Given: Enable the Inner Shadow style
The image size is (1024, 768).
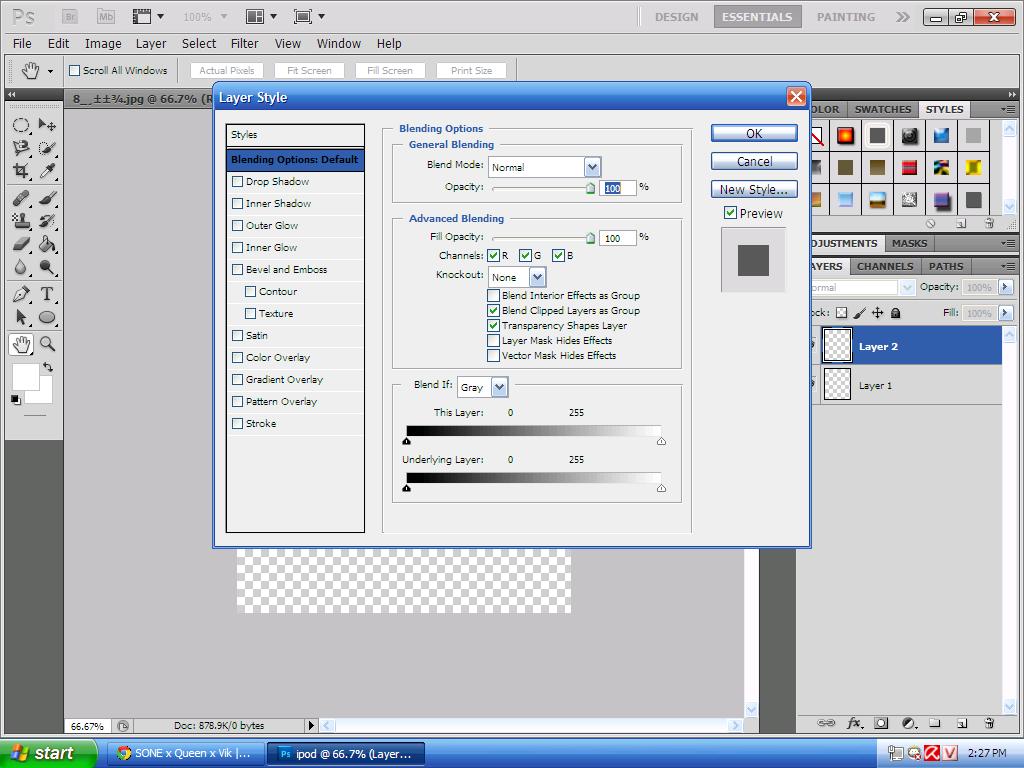Looking at the screenshot, I should click(238, 204).
